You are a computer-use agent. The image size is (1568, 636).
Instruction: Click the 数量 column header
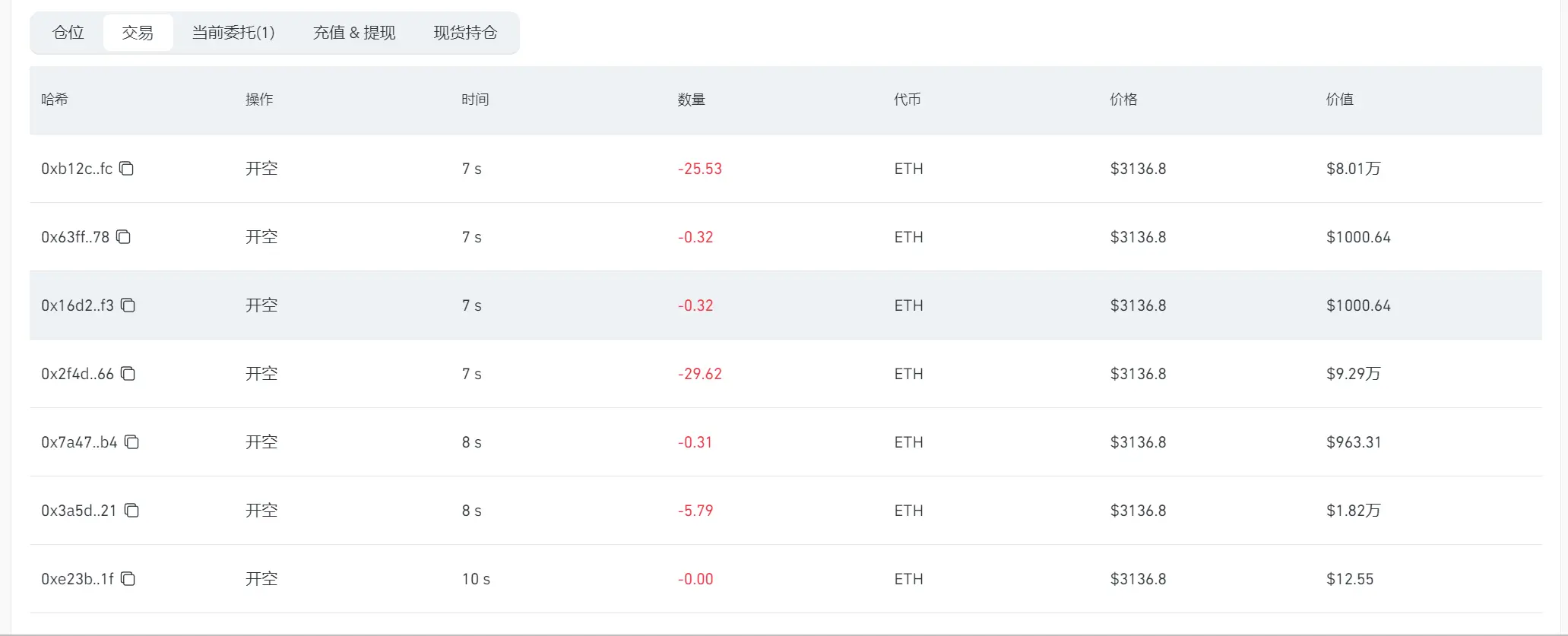click(x=692, y=100)
